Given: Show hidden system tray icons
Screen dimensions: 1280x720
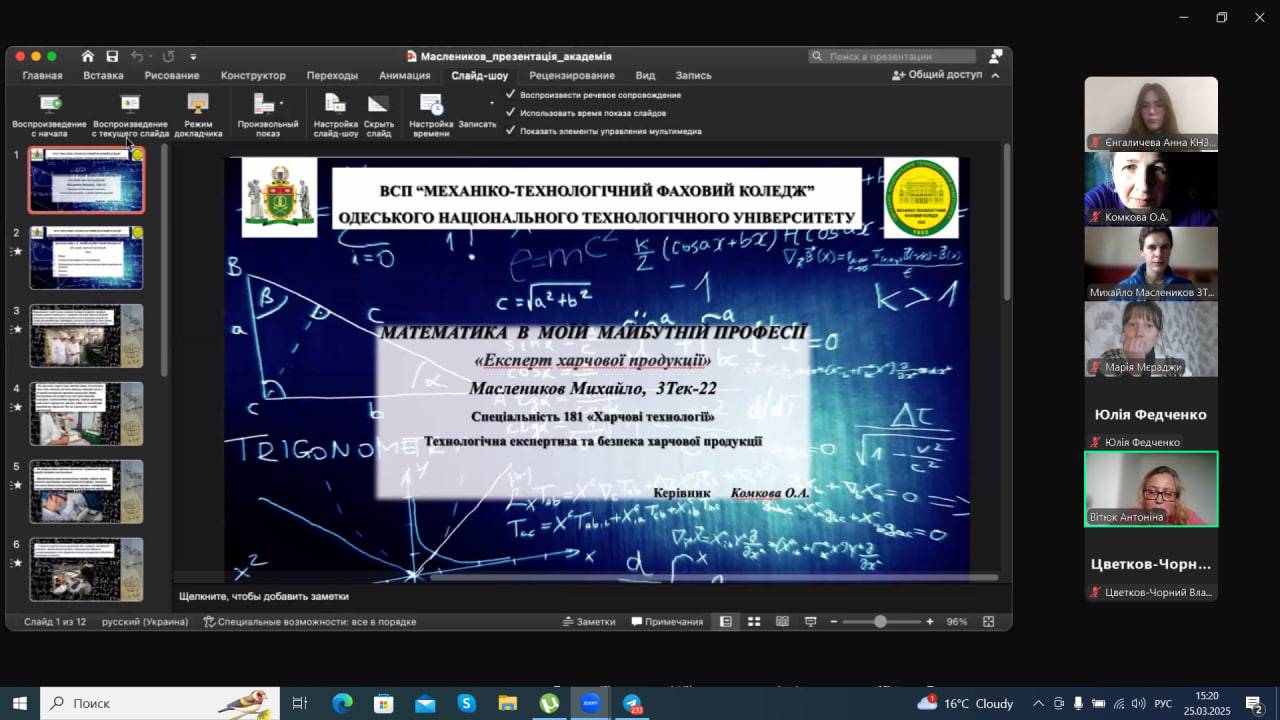Looking at the screenshot, I should click(x=1038, y=703).
